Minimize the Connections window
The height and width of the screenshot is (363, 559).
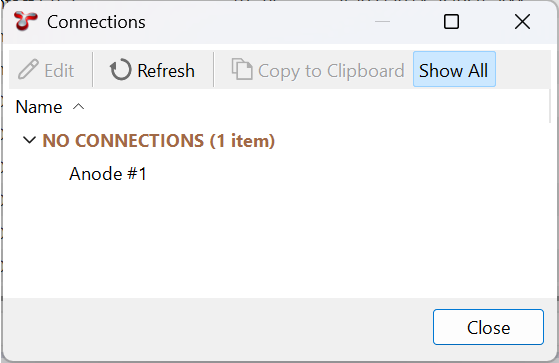coord(383,22)
